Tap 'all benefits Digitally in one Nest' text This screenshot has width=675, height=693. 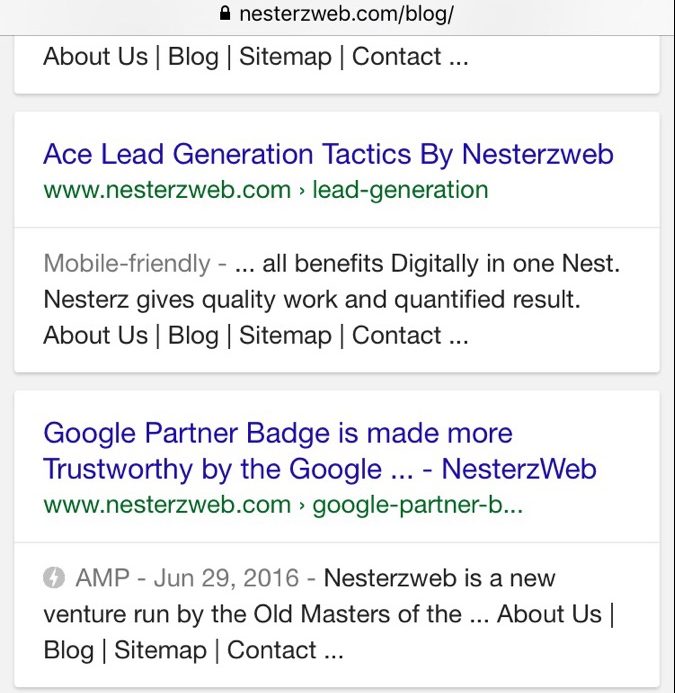pyautogui.click(x=441, y=263)
